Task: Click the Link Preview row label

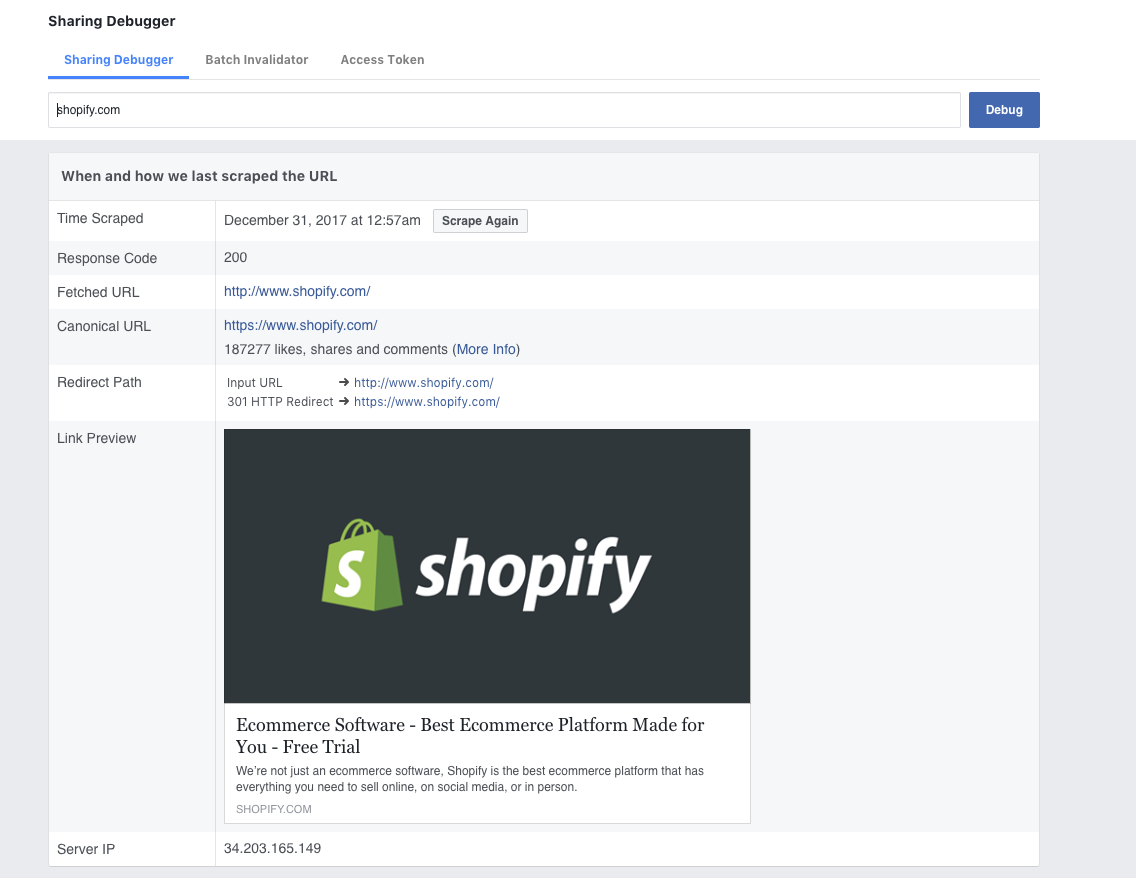Action: point(96,438)
